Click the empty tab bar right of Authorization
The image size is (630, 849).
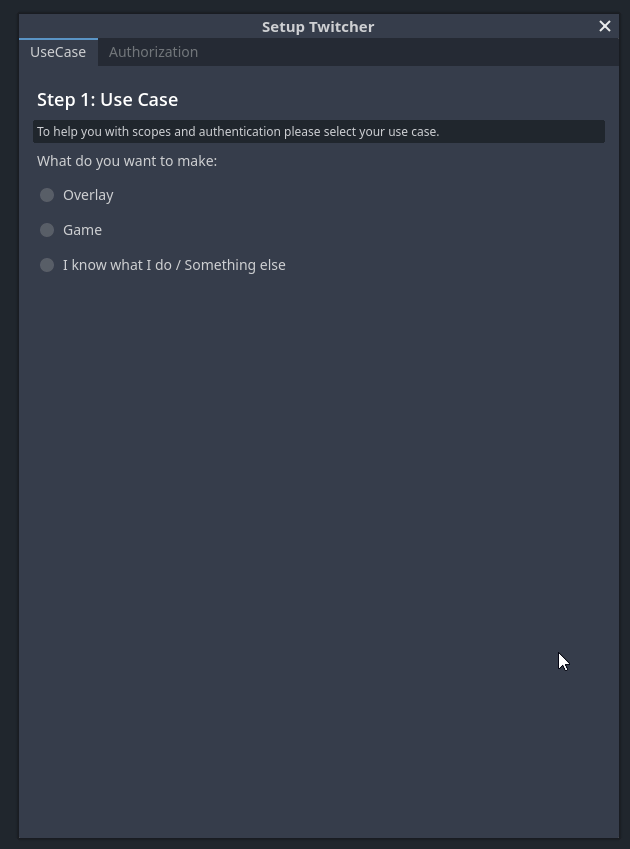[410, 52]
